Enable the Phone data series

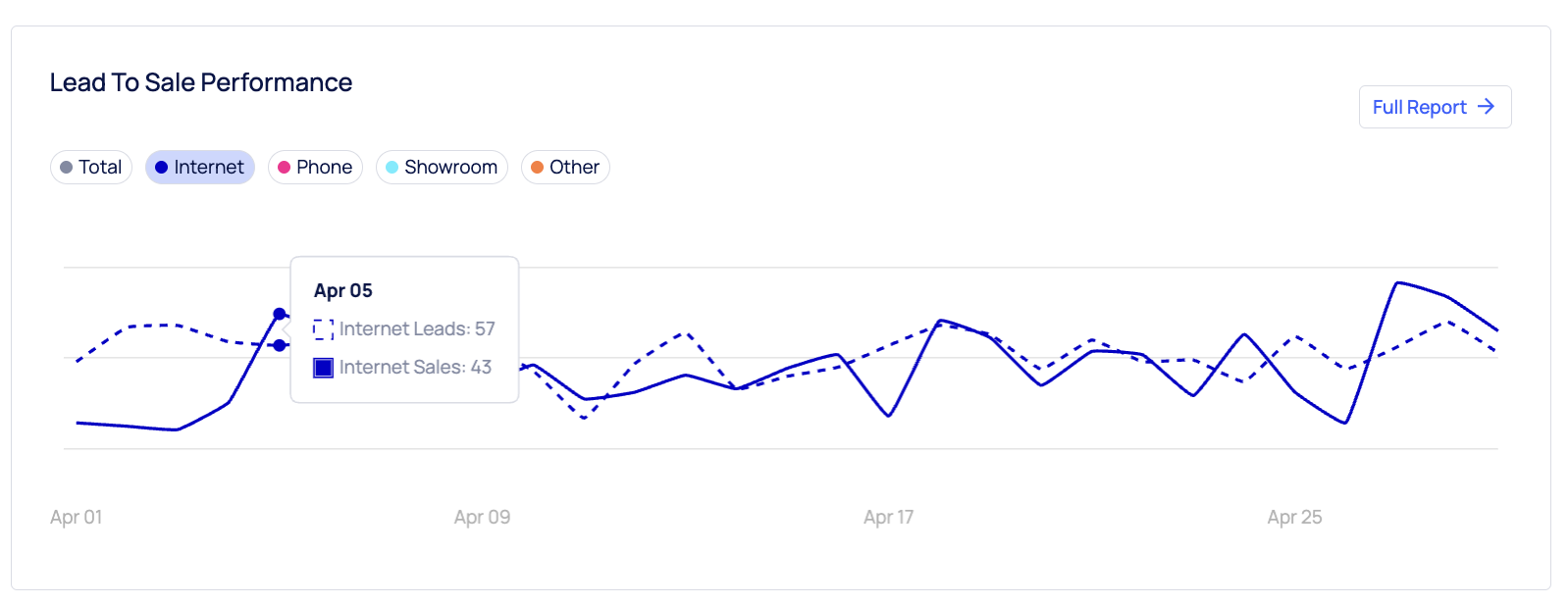(x=315, y=167)
